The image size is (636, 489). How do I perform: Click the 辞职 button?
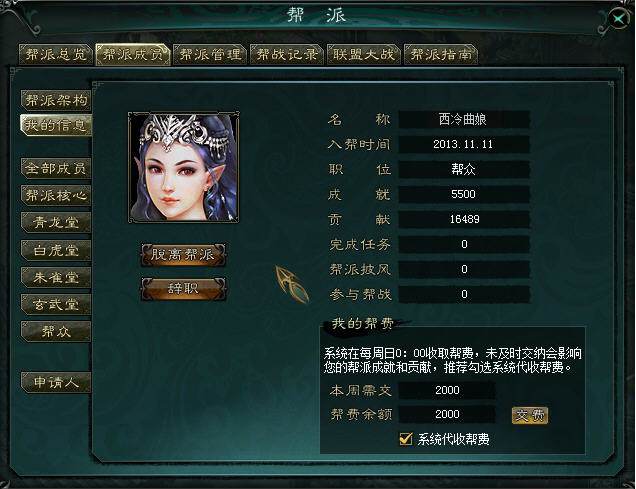pos(183,289)
